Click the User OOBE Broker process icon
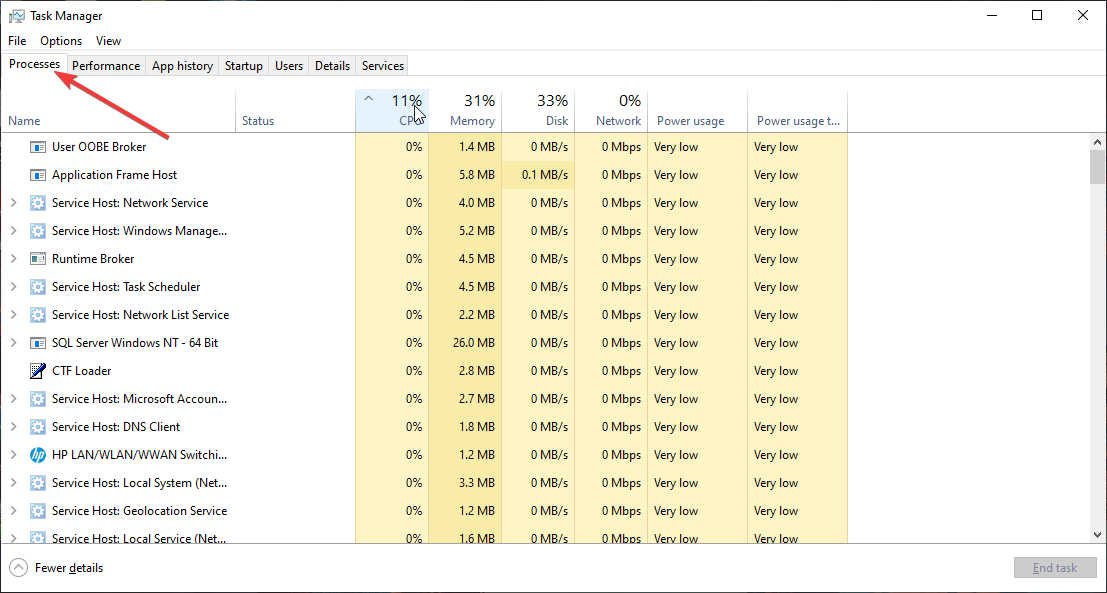Screen dimensions: 1107x593 38,147
